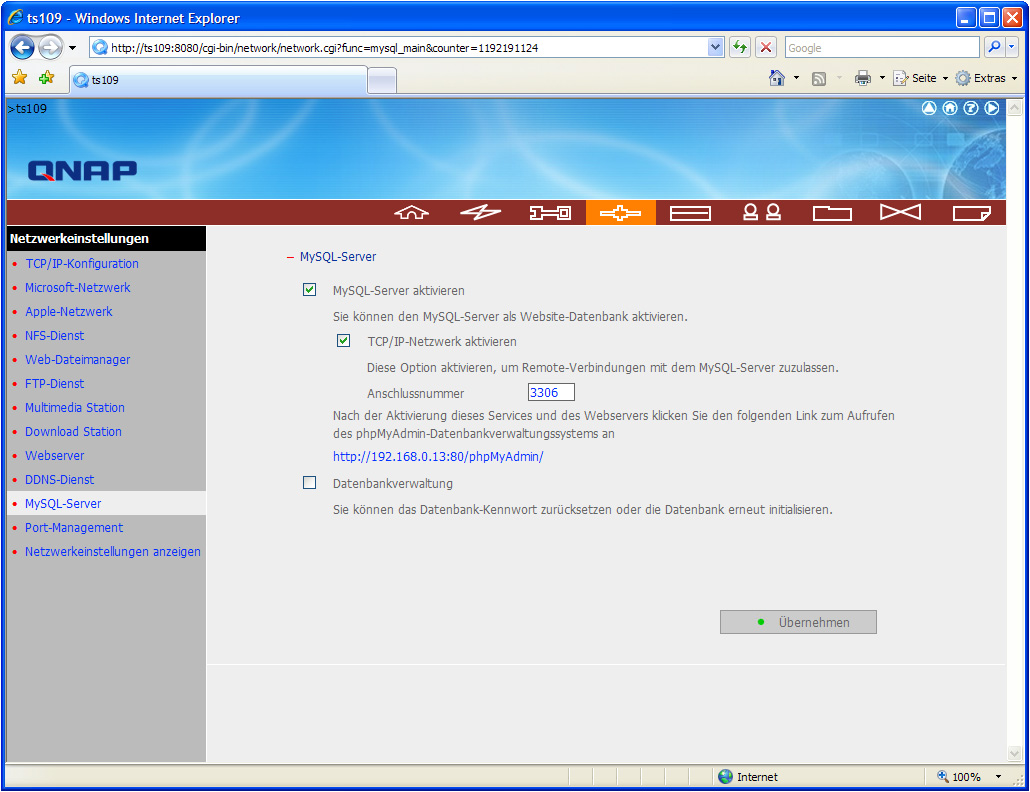This screenshot has width=1030, height=792.
Task: Disable the 'MySQL-Server aktivieren' checkbox
Action: 309,290
